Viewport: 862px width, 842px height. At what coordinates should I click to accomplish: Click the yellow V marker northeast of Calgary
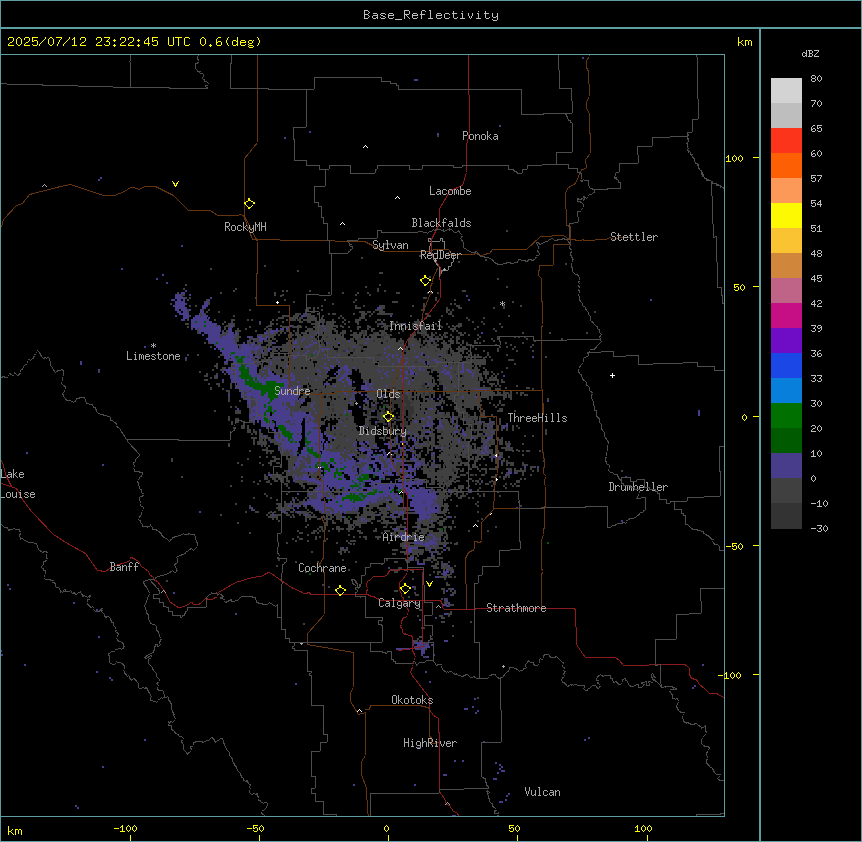tap(429, 584)
